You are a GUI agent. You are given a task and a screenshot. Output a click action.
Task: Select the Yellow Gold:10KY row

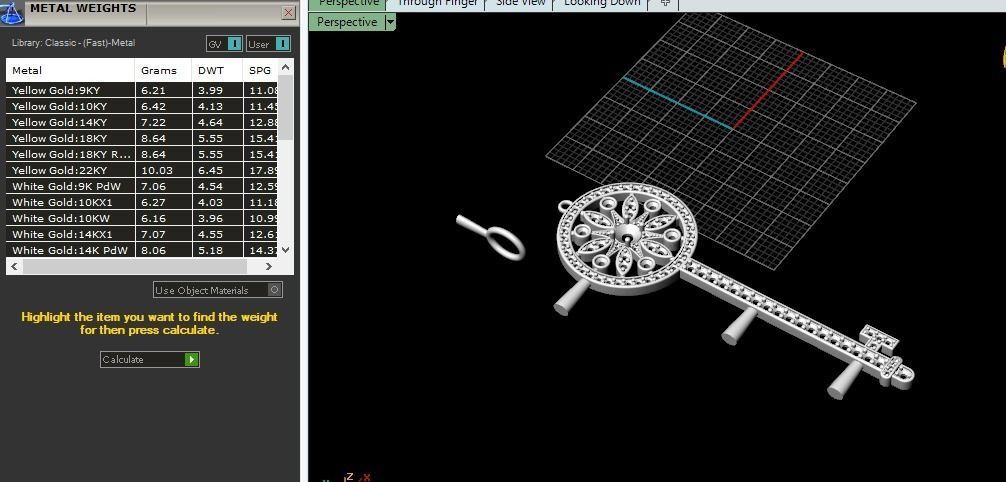pyautogui.click(x=142, y=107)
